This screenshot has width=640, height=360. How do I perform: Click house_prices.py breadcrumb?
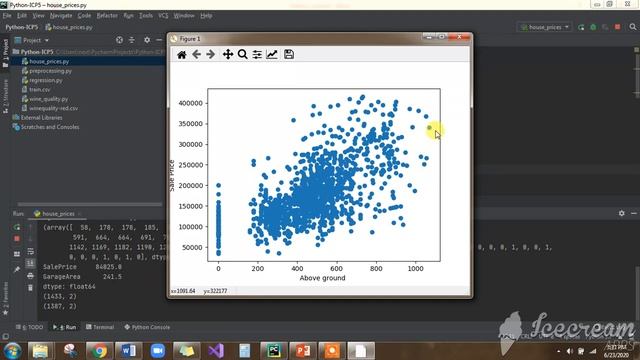coord(69,27)
